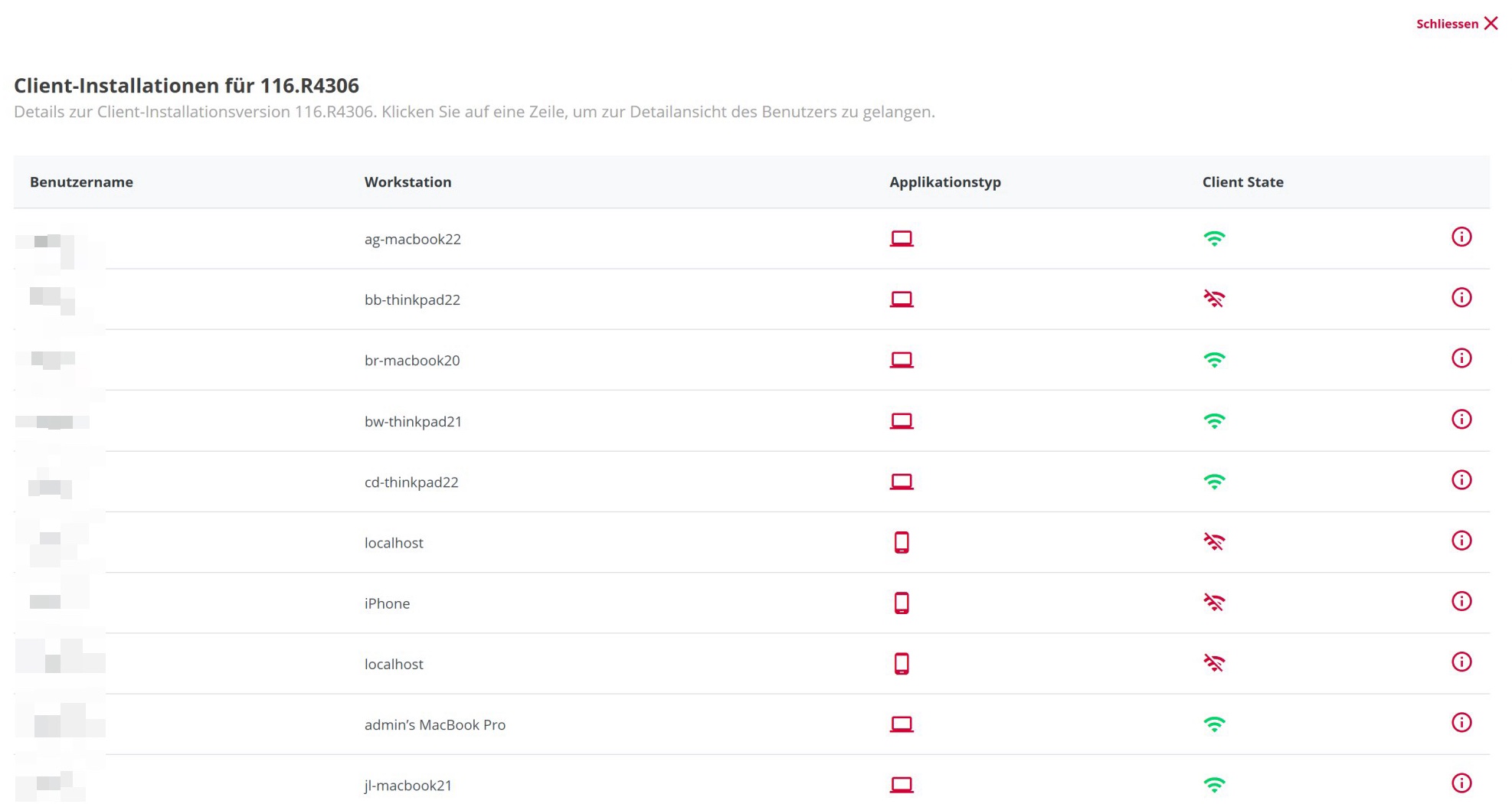Viewport: 1512px width, 804px height.
Task: Click laptop icon in br-macbook20 row
Action: [x=901, y=360]
